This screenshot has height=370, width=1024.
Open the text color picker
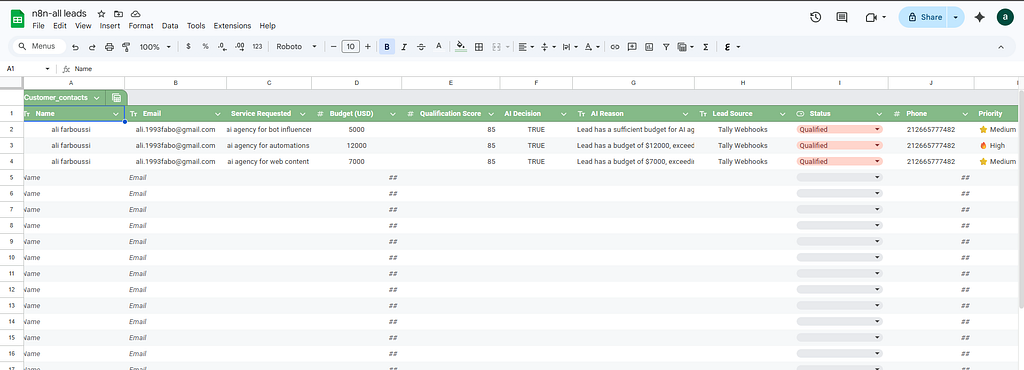click(439, 46)
